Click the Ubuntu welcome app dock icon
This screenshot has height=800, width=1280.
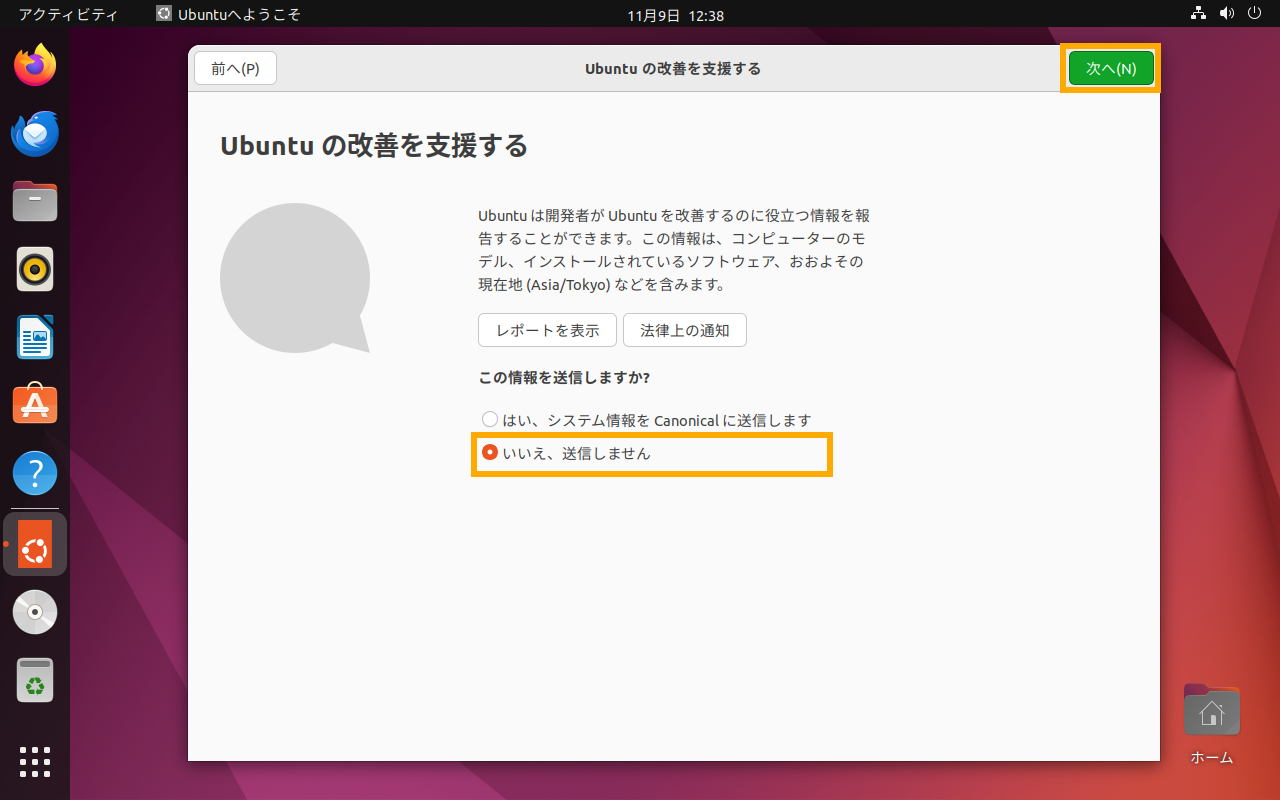[35, 544]
